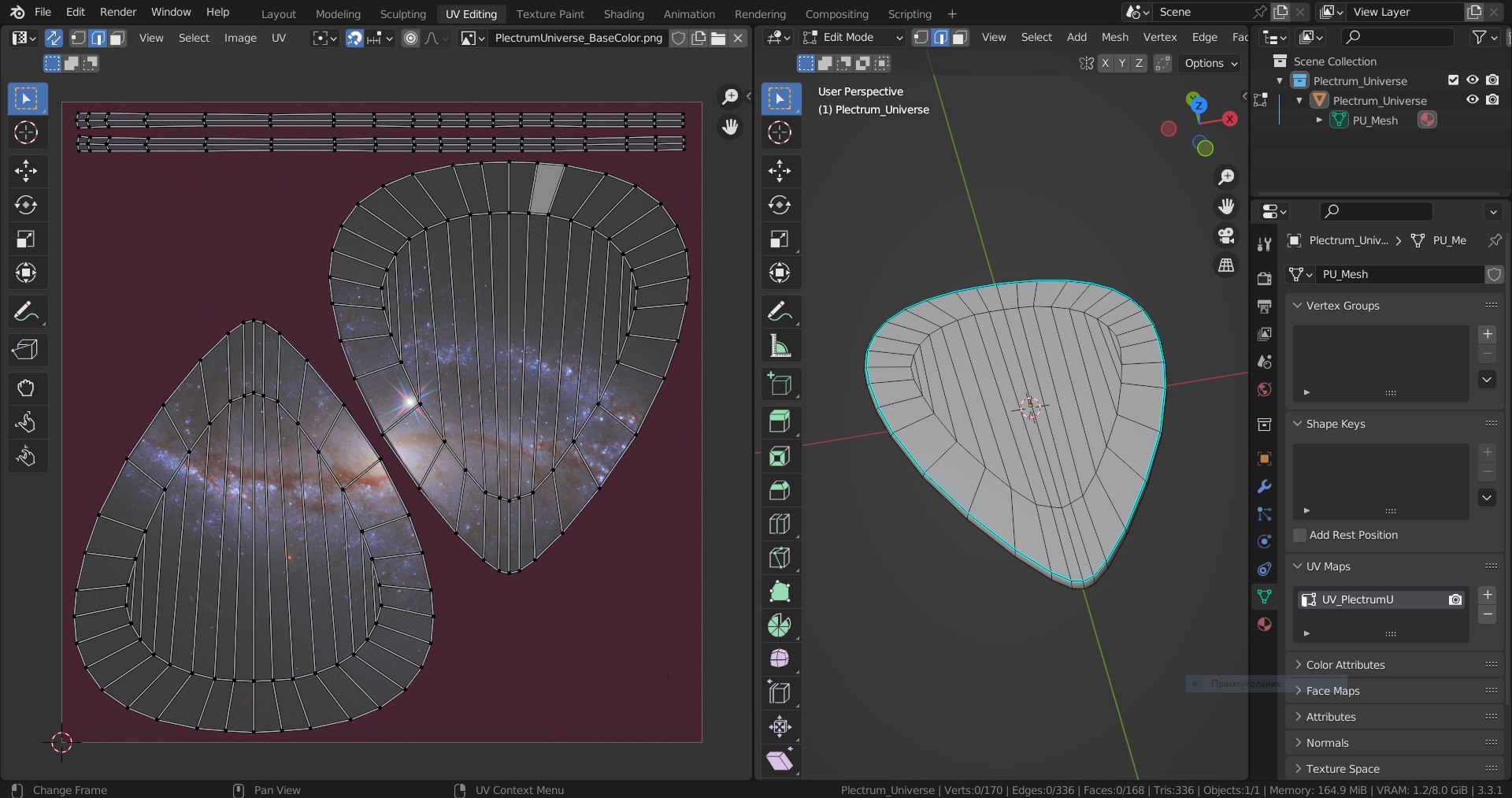Switch to the Texture Paint workspace tab
1512x798 pixels.
(x=550, y=13)
